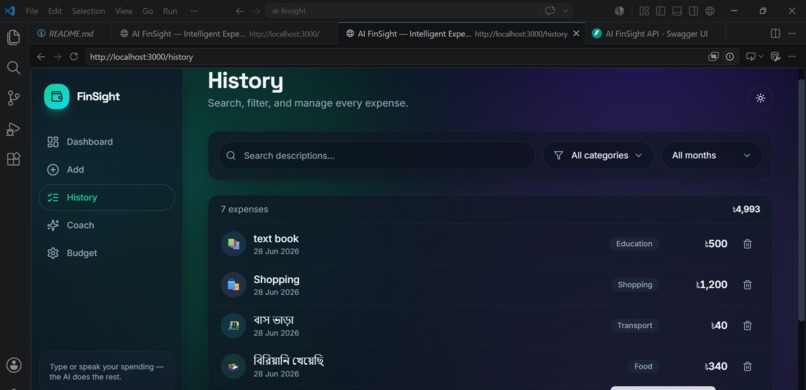Screen dimensions: 806x390
Task: Open the Selection menu
Action: pyautogui.click(x=88, y=11)
